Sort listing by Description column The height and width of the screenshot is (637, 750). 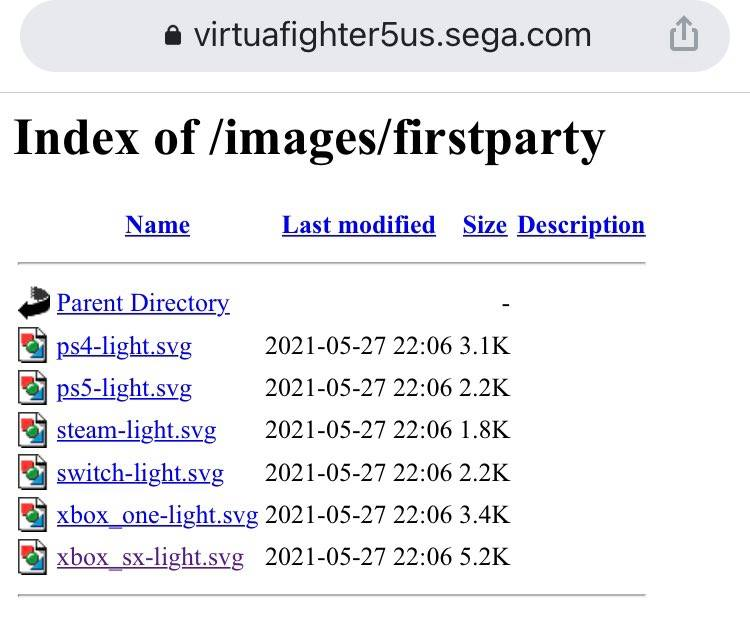pos(581,225)
